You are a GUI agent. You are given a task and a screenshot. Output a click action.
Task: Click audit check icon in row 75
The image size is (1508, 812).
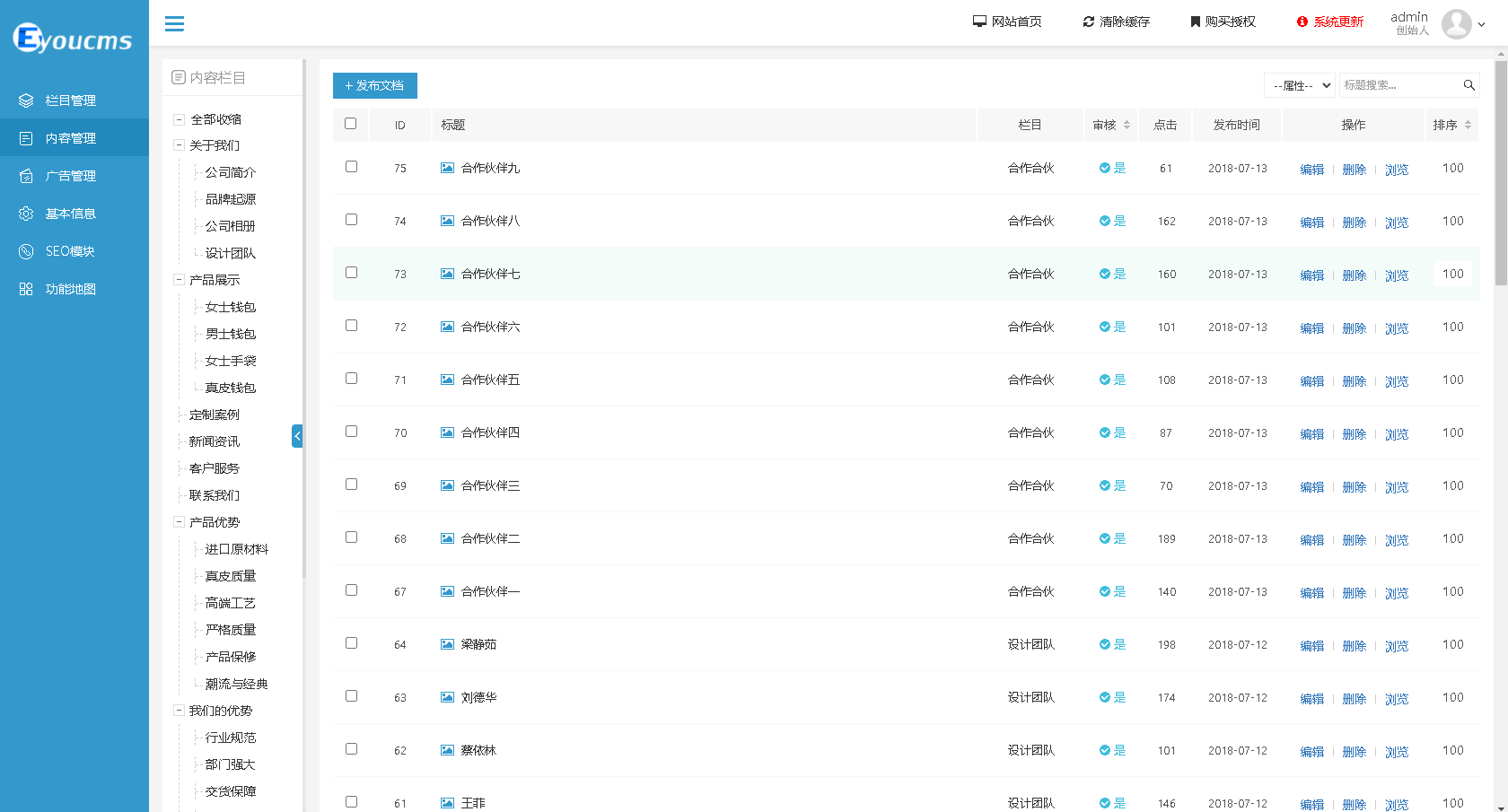tap(1105, 168)
